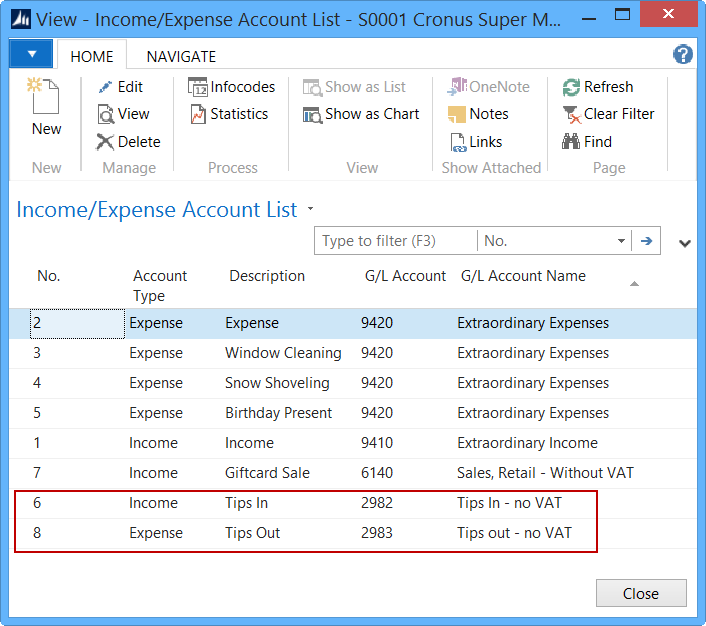
Task: Clear the applied filter
Action: click(608, 114)
